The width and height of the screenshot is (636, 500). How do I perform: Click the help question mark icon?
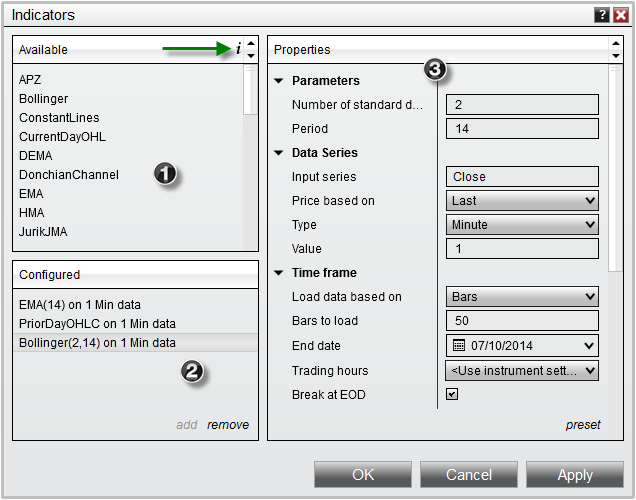601,15
